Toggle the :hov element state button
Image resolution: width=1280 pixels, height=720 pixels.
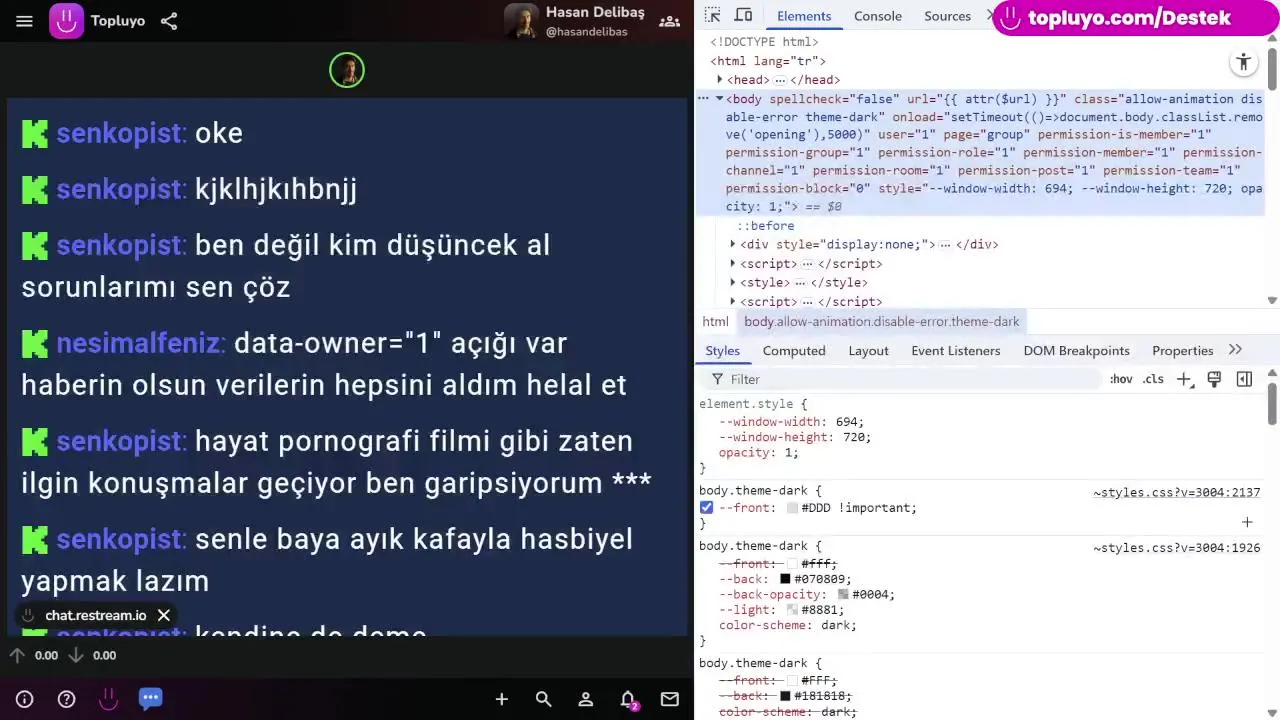[x=1121, y=379]
